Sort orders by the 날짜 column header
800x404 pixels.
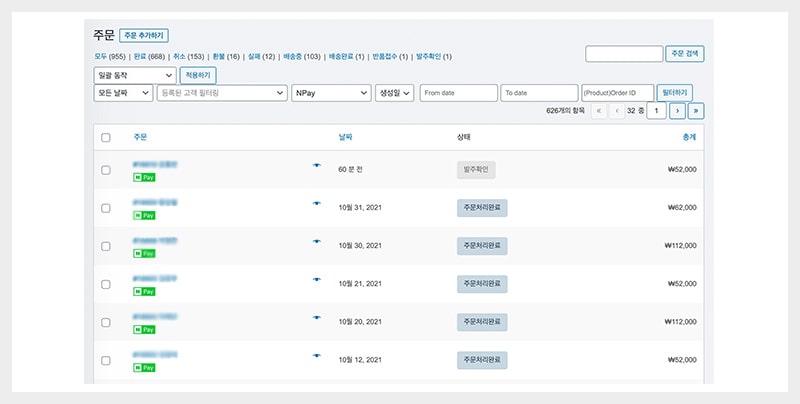pos(346,137)
